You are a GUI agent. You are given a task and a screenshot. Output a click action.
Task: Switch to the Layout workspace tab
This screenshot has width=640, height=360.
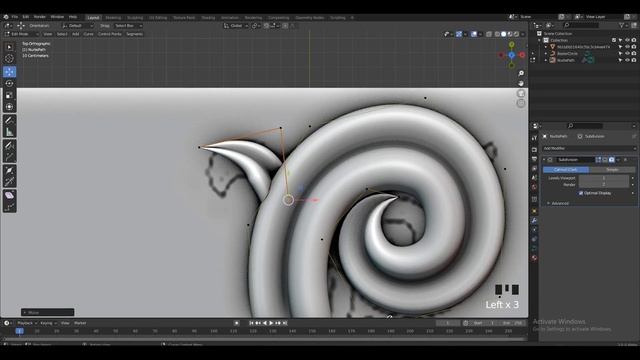[x=93, y=18]
